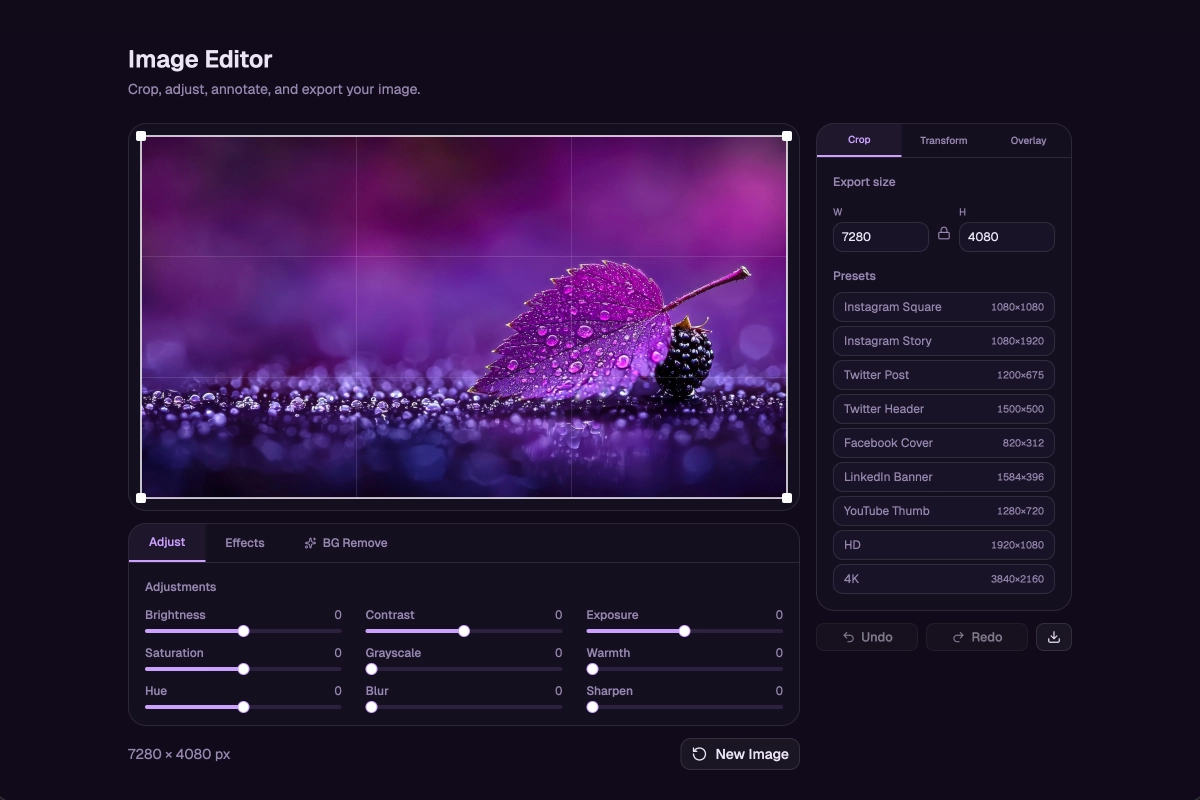Screen dimensions: 1200x800
Task: Switch to the Transform tab
Action: (943, 140)
